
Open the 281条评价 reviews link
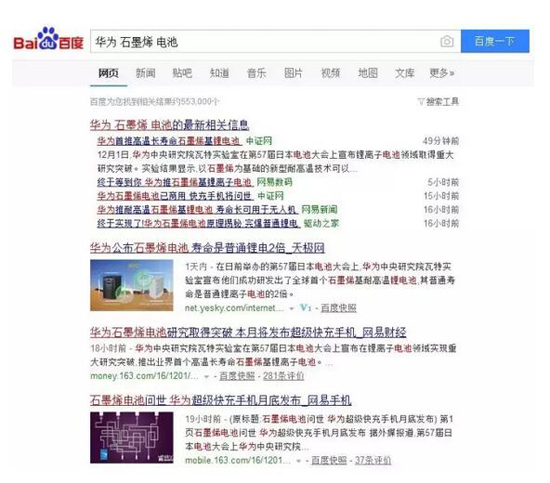[283, 376]
